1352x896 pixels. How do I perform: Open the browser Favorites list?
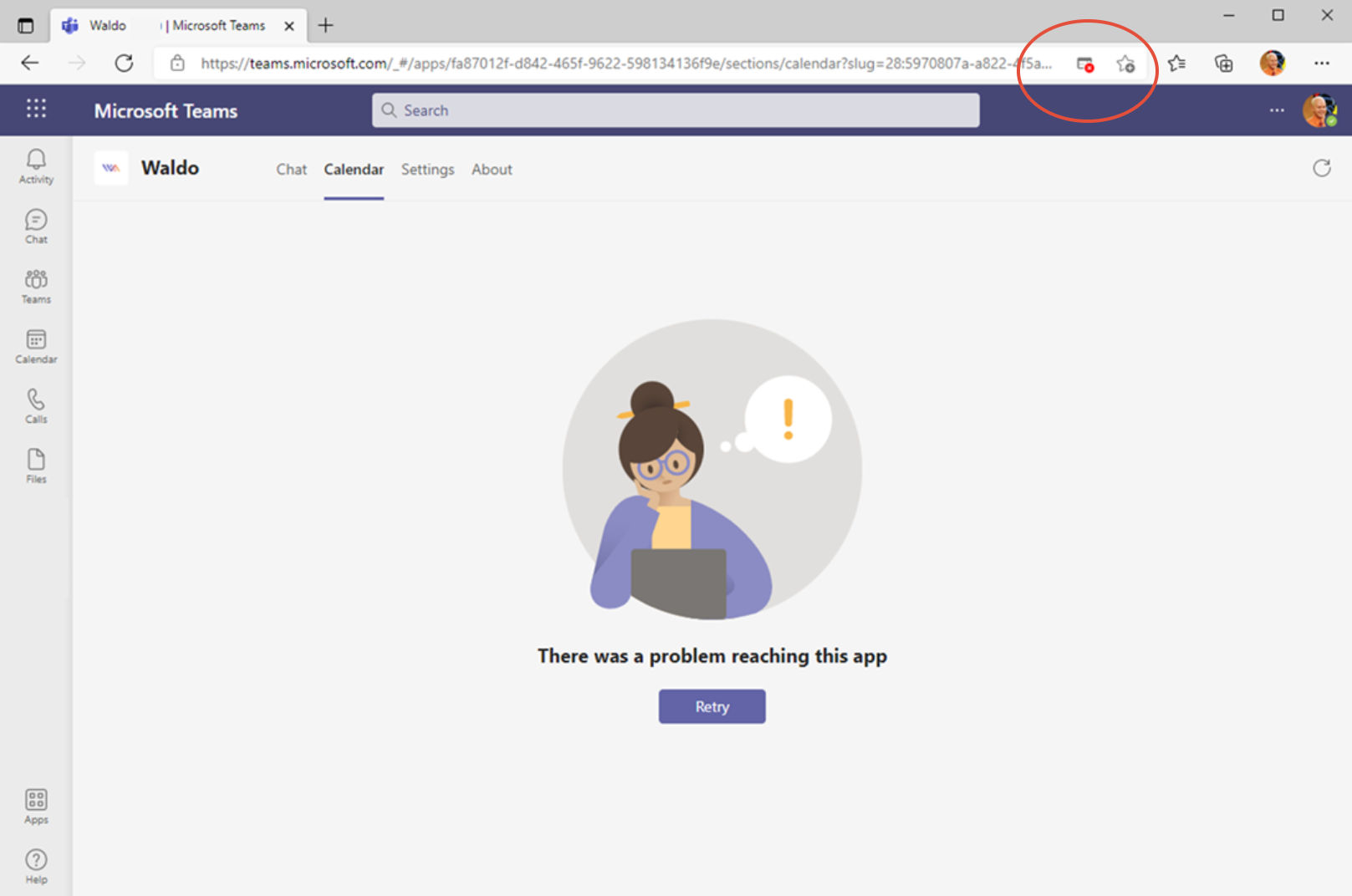point(1176,64)
